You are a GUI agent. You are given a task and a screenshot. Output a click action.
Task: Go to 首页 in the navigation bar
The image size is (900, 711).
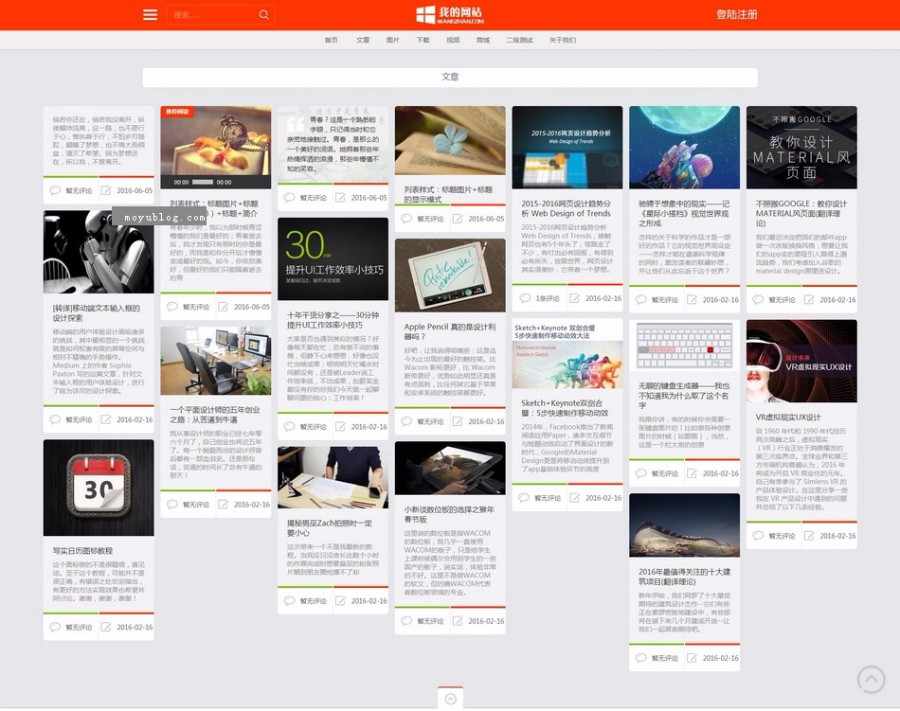coord(331,40)
